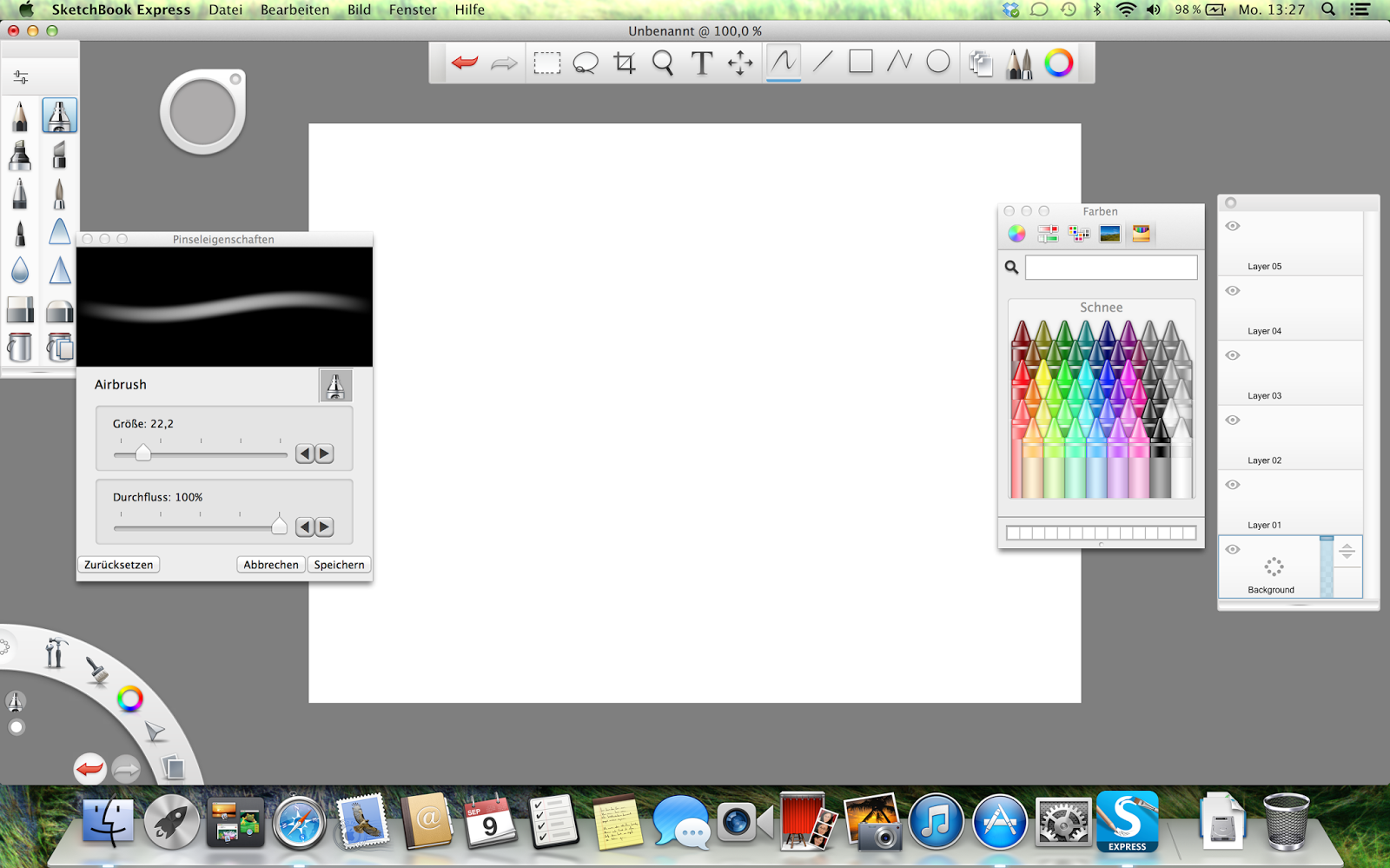Choose the ellipse draw style

tap(938, 62)
